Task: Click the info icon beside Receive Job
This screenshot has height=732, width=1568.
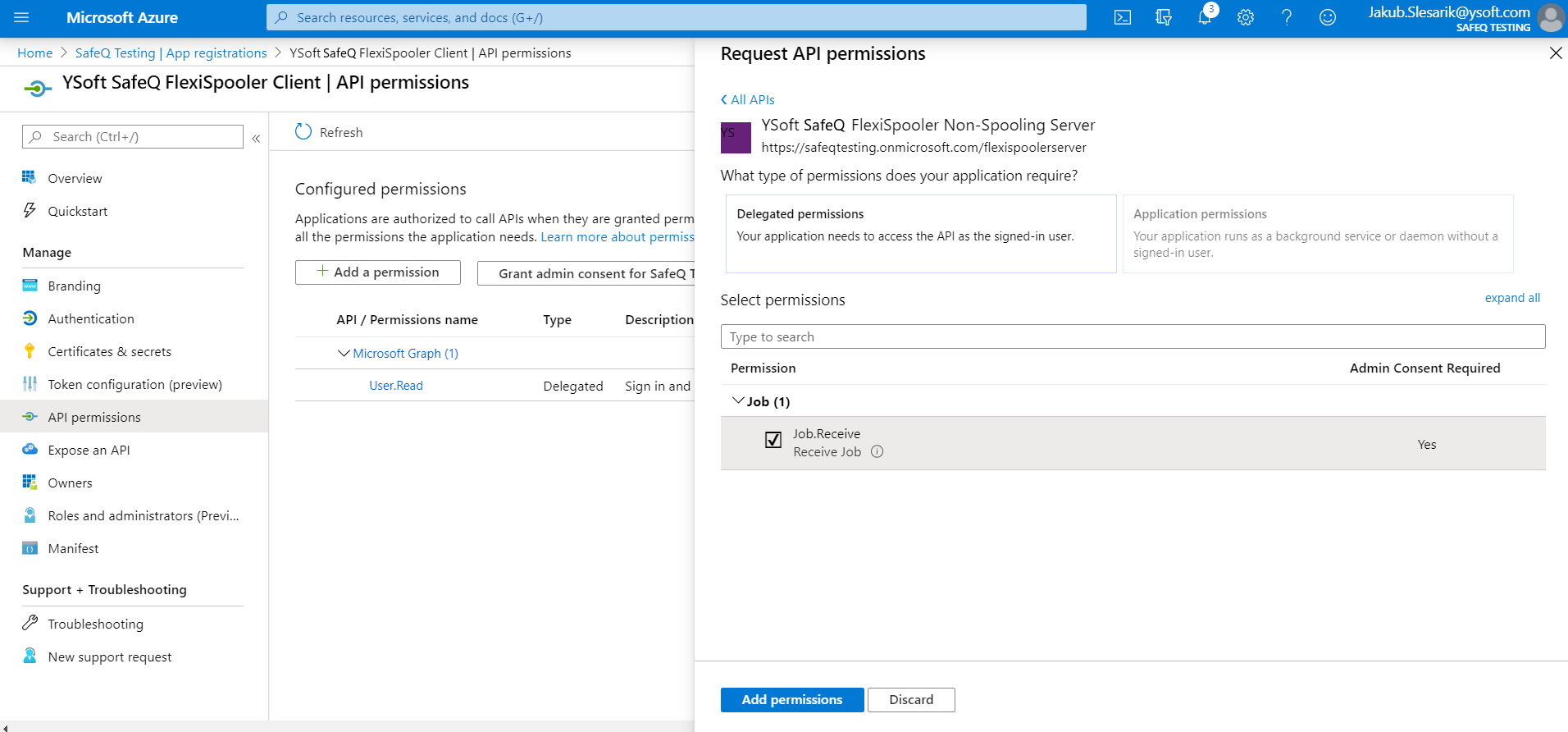Action: coord(877,451)
